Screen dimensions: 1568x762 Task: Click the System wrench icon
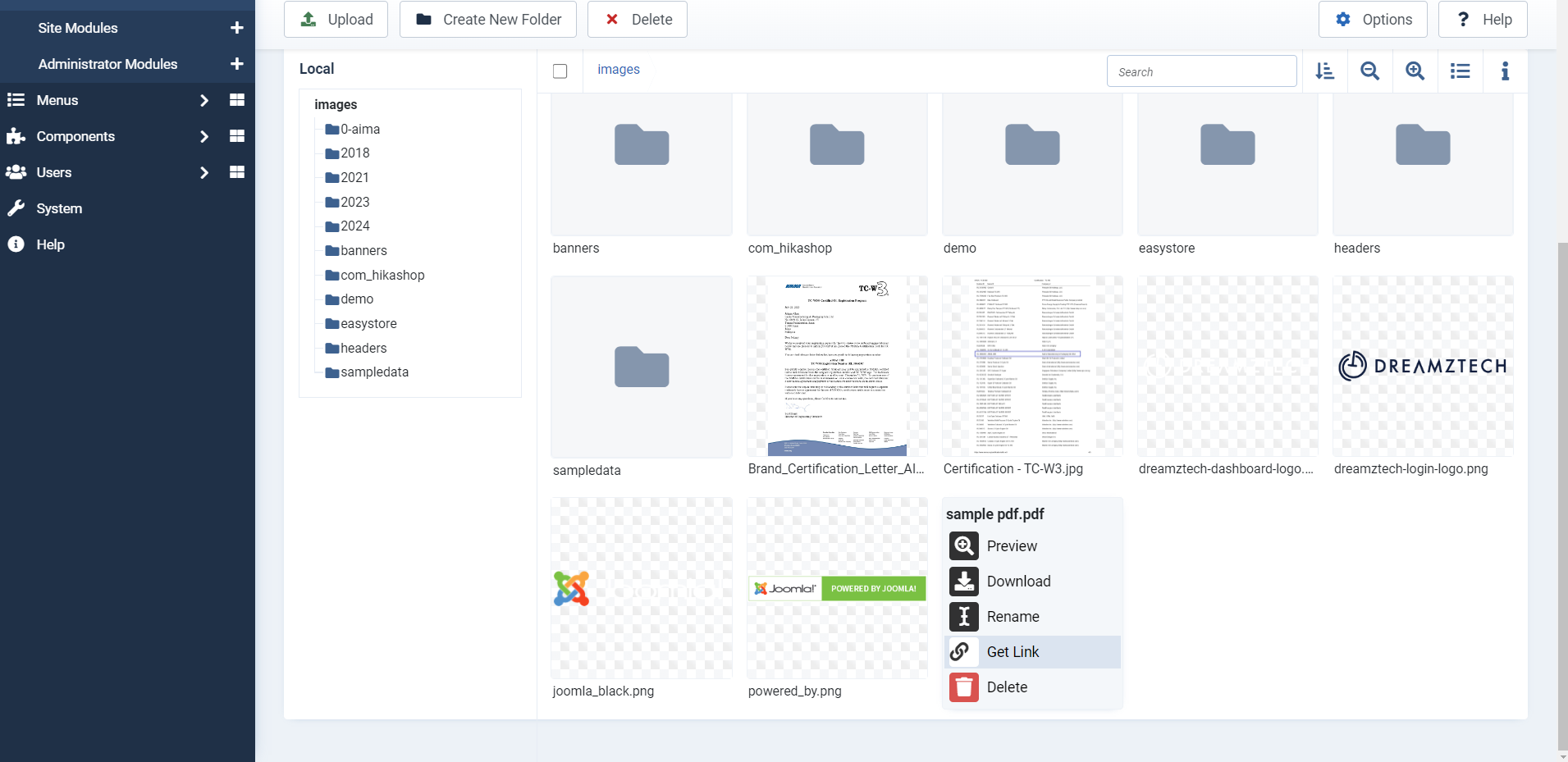tap(16, 208)
